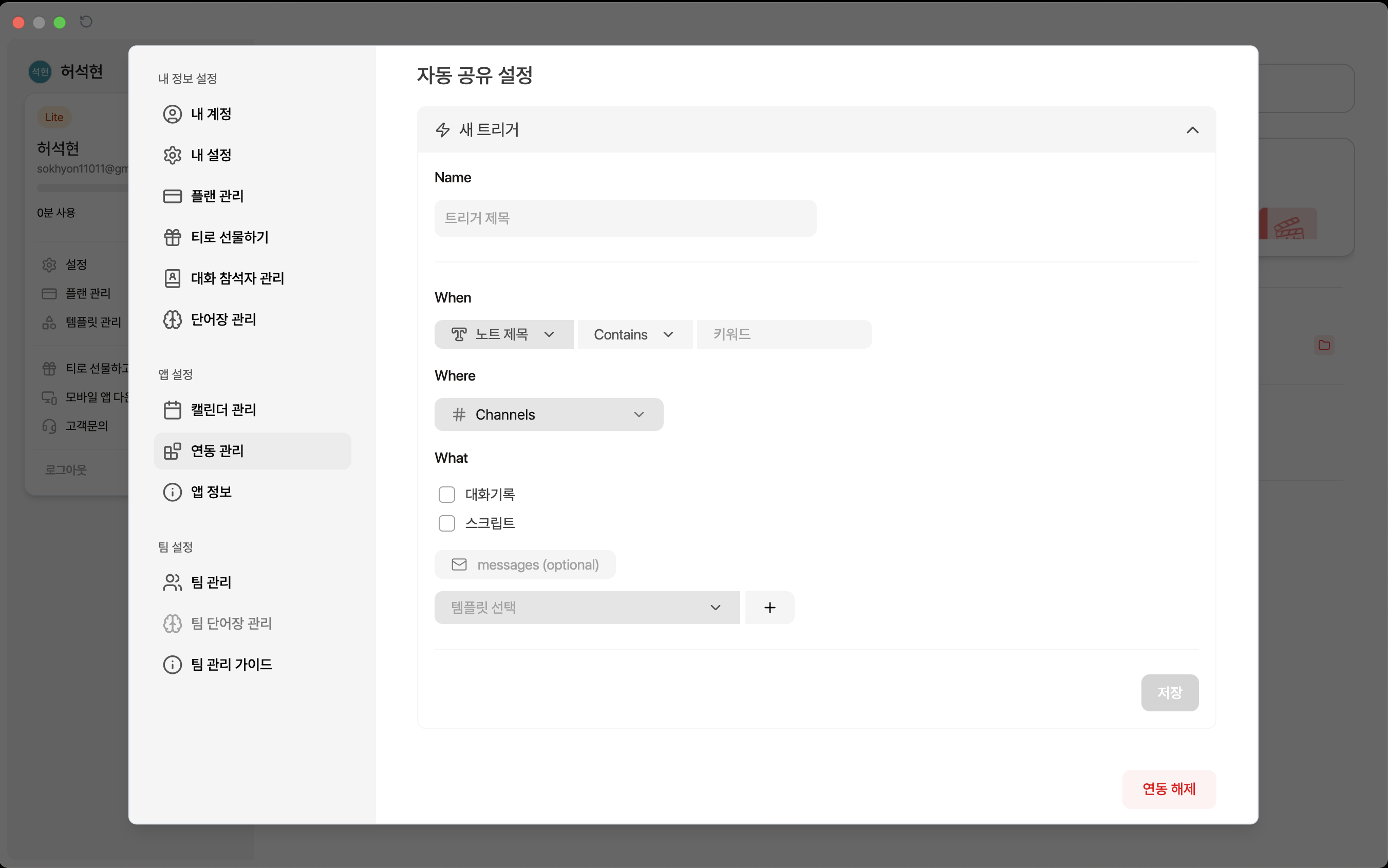
Task: Check the 스크립트 checkbox
Action: [446, 523]
